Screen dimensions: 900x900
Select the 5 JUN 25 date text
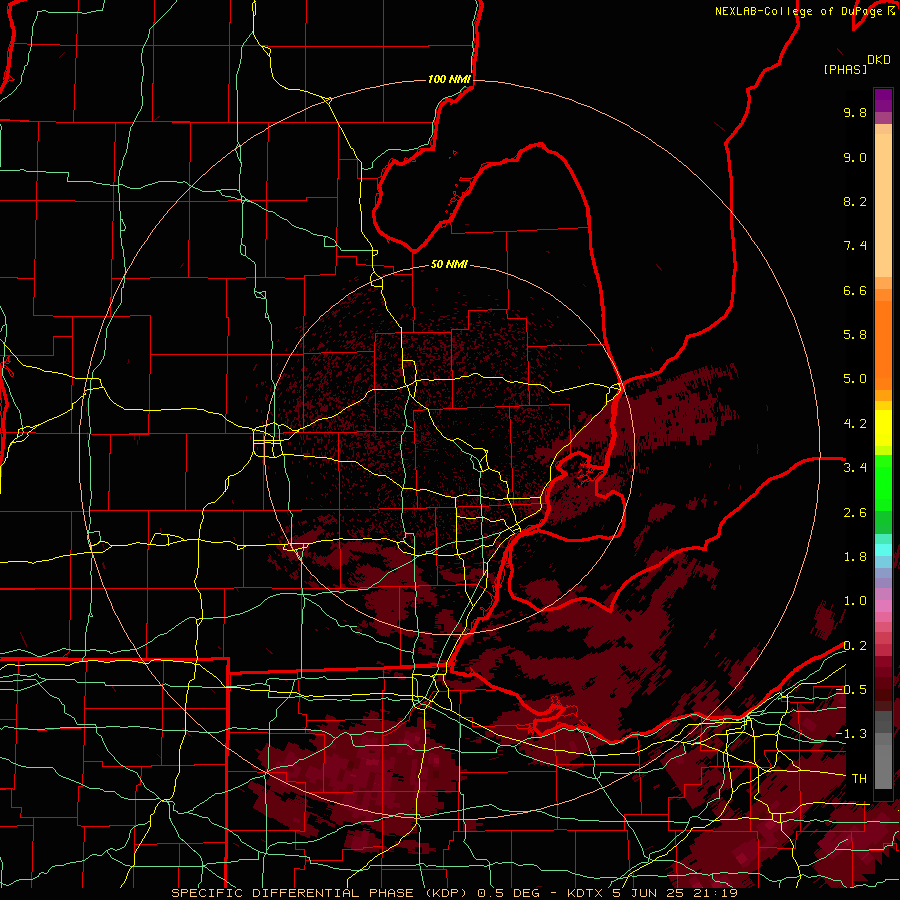[x=649, y=893]
